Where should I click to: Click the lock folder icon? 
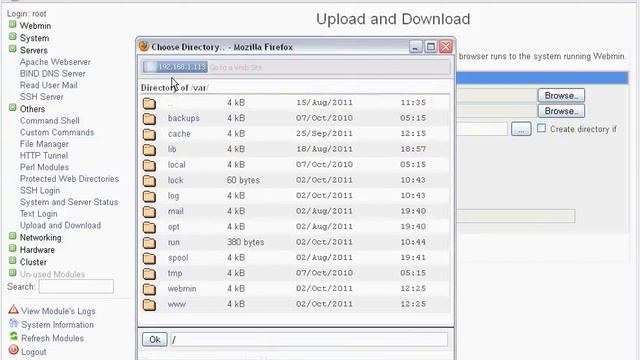(149, 180)
